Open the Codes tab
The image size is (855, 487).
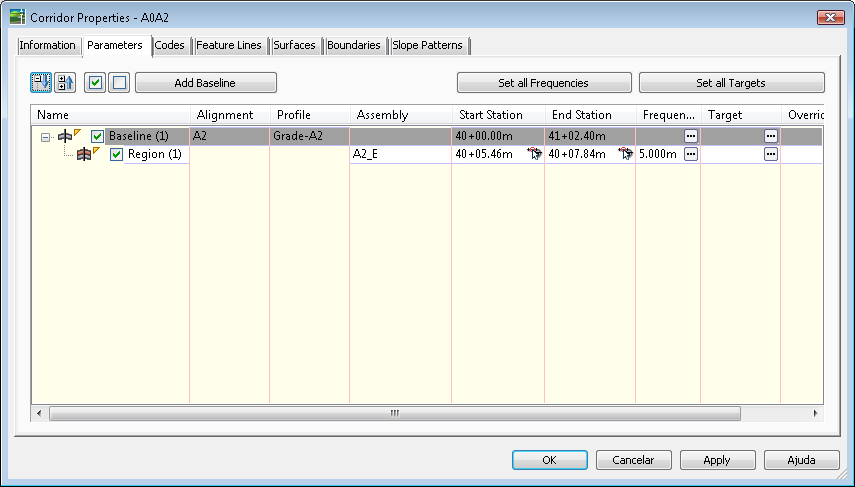169,45
